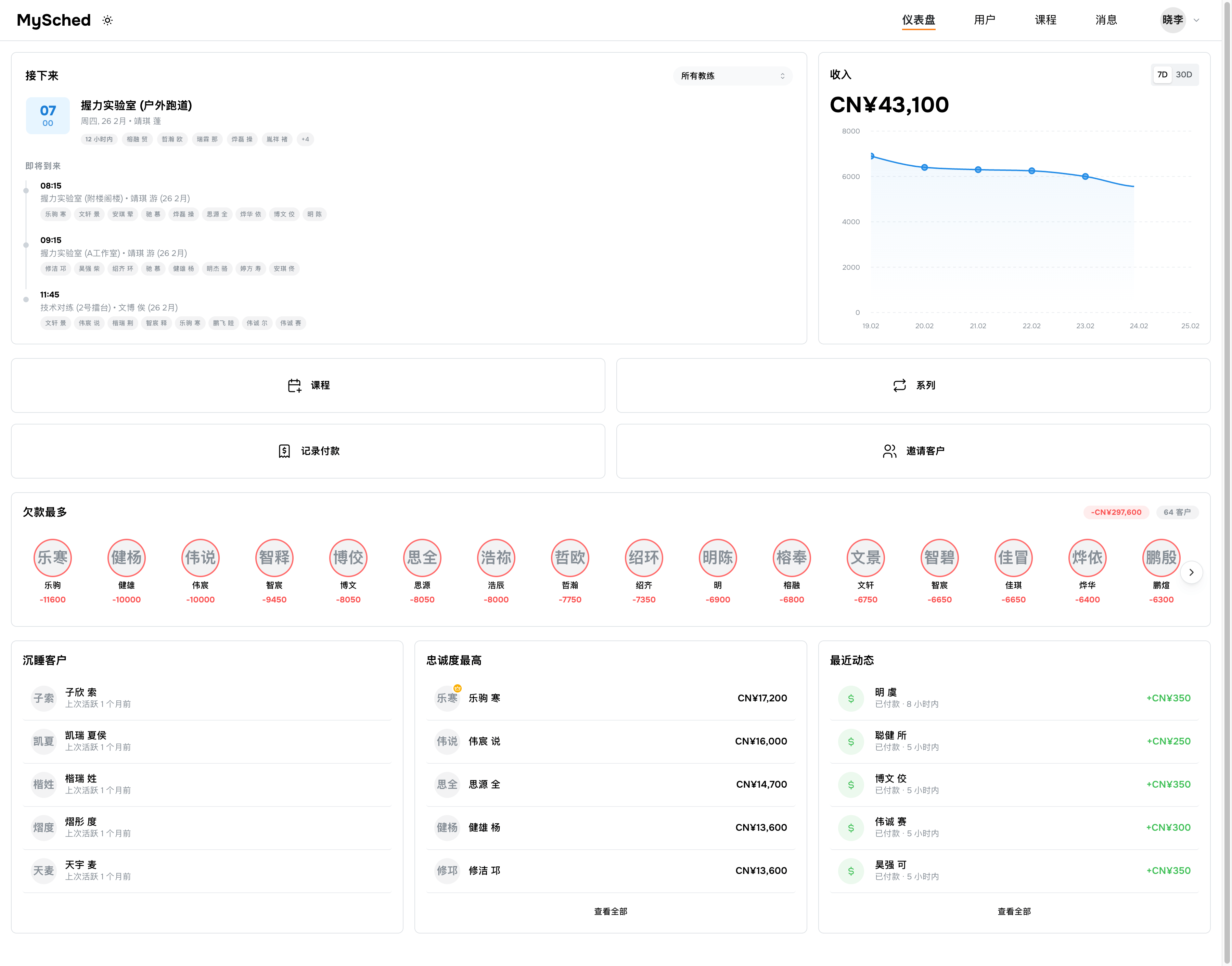The height and width of the screenshot is (966, 1232).
Task: Expand the +4 attendees chip
Action: [x=305, y=139]
